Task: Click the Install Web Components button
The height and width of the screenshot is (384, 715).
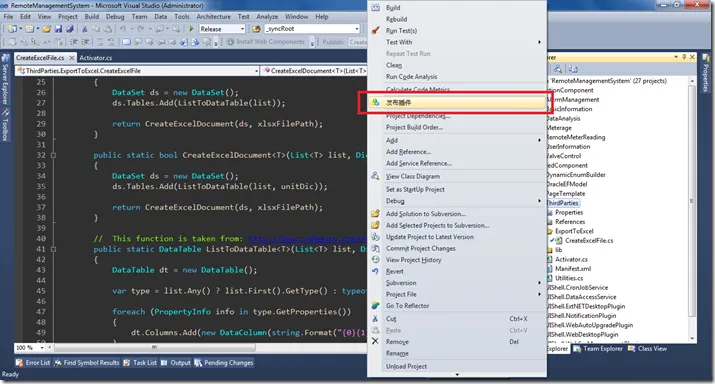Action: pyautogui.click(x=266, y=42)
